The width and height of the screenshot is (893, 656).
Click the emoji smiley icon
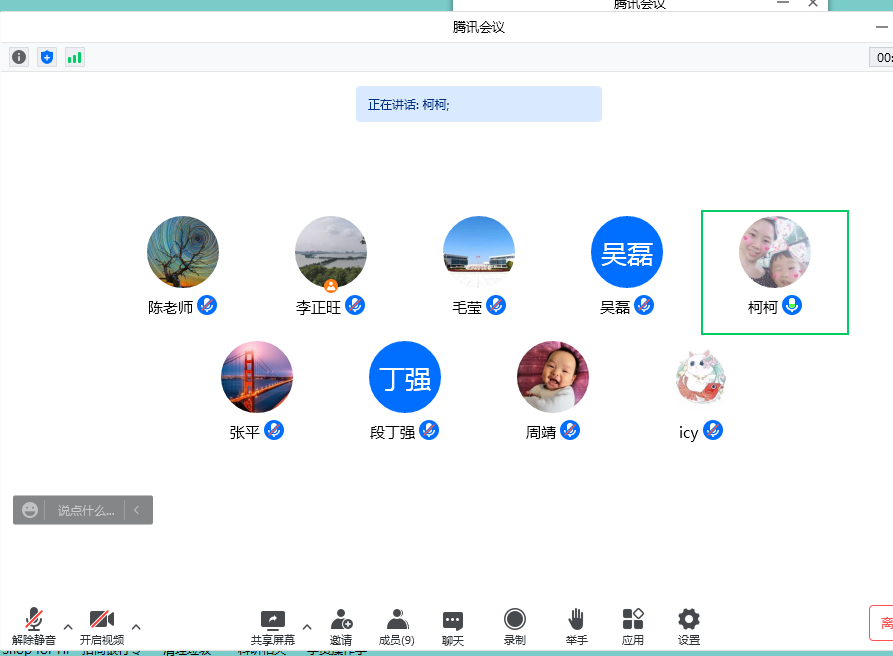click(x=30, y=510)
